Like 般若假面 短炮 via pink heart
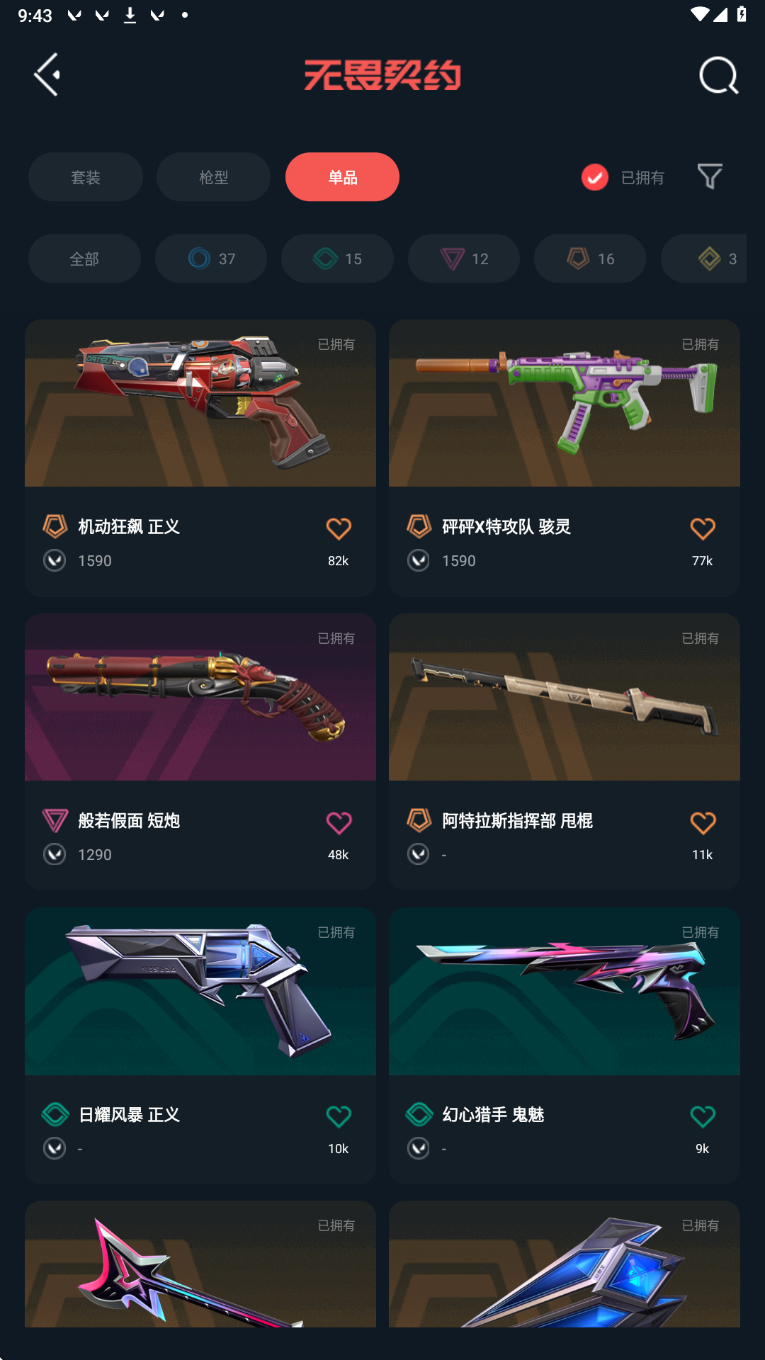This screenshot has height=1360, width=765. coord(339,822)
